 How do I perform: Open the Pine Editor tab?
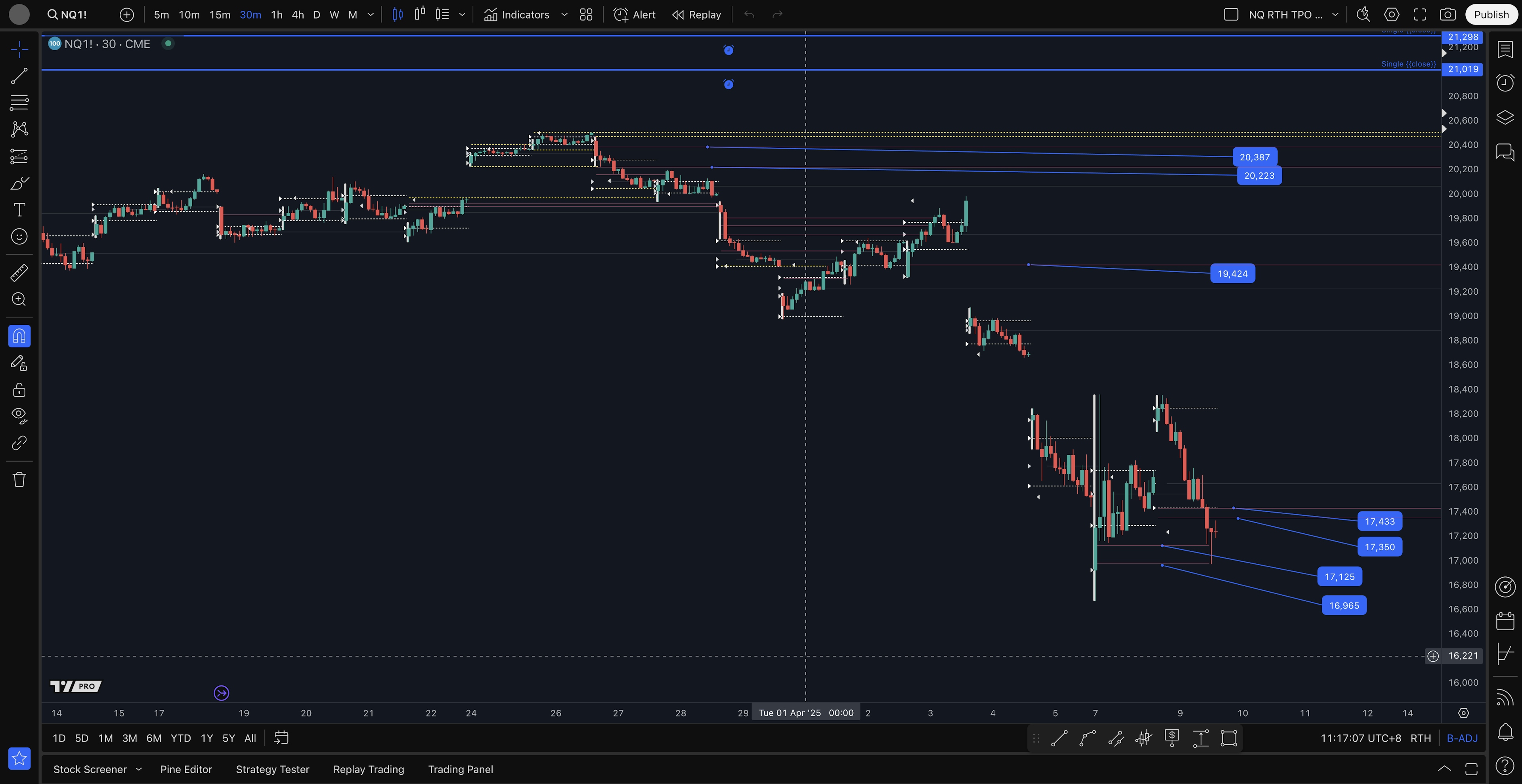pyautogui.click(x=185, y=769)
